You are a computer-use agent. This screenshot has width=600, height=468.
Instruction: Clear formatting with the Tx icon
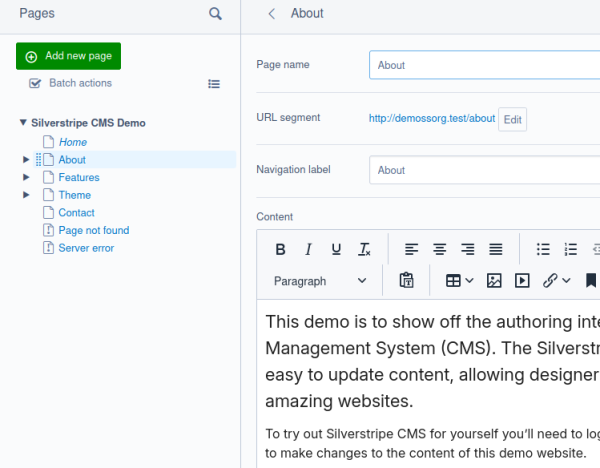pos(364,249)
